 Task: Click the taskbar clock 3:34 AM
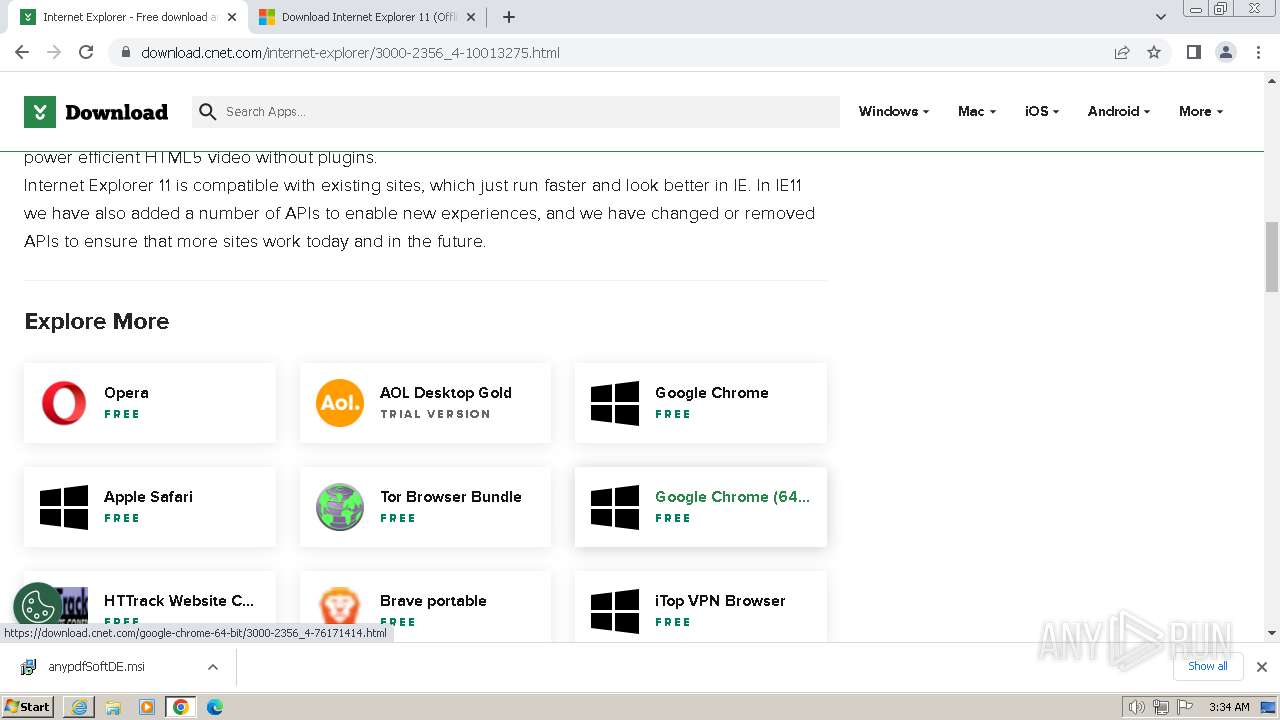click(1229, 707)
